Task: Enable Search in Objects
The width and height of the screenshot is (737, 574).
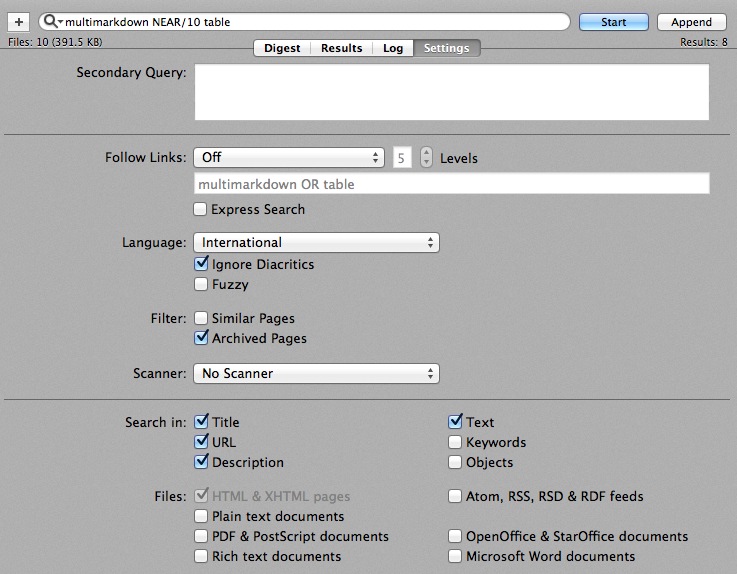Action: [x=455, y=462]
